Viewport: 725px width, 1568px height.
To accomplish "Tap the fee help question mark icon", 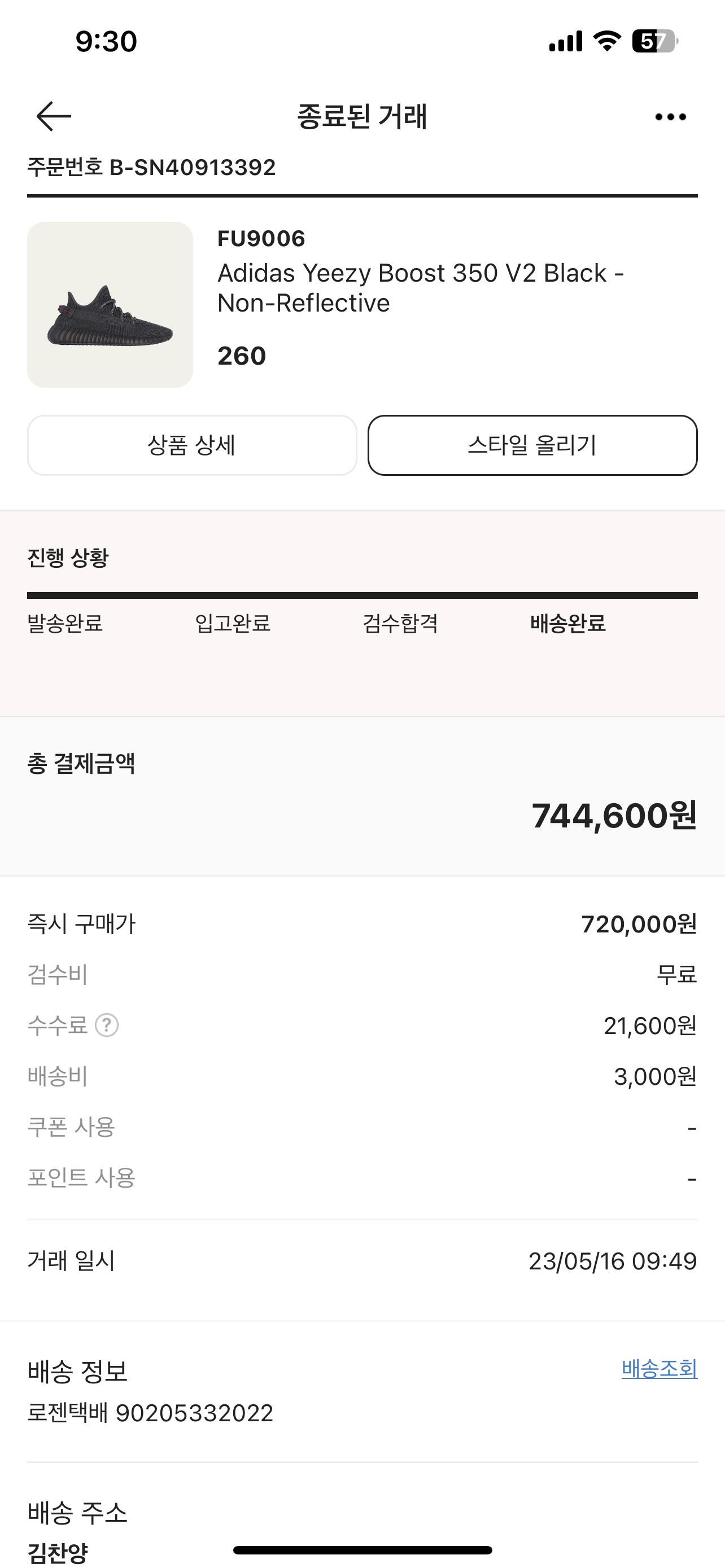I will click(107, 1026).
